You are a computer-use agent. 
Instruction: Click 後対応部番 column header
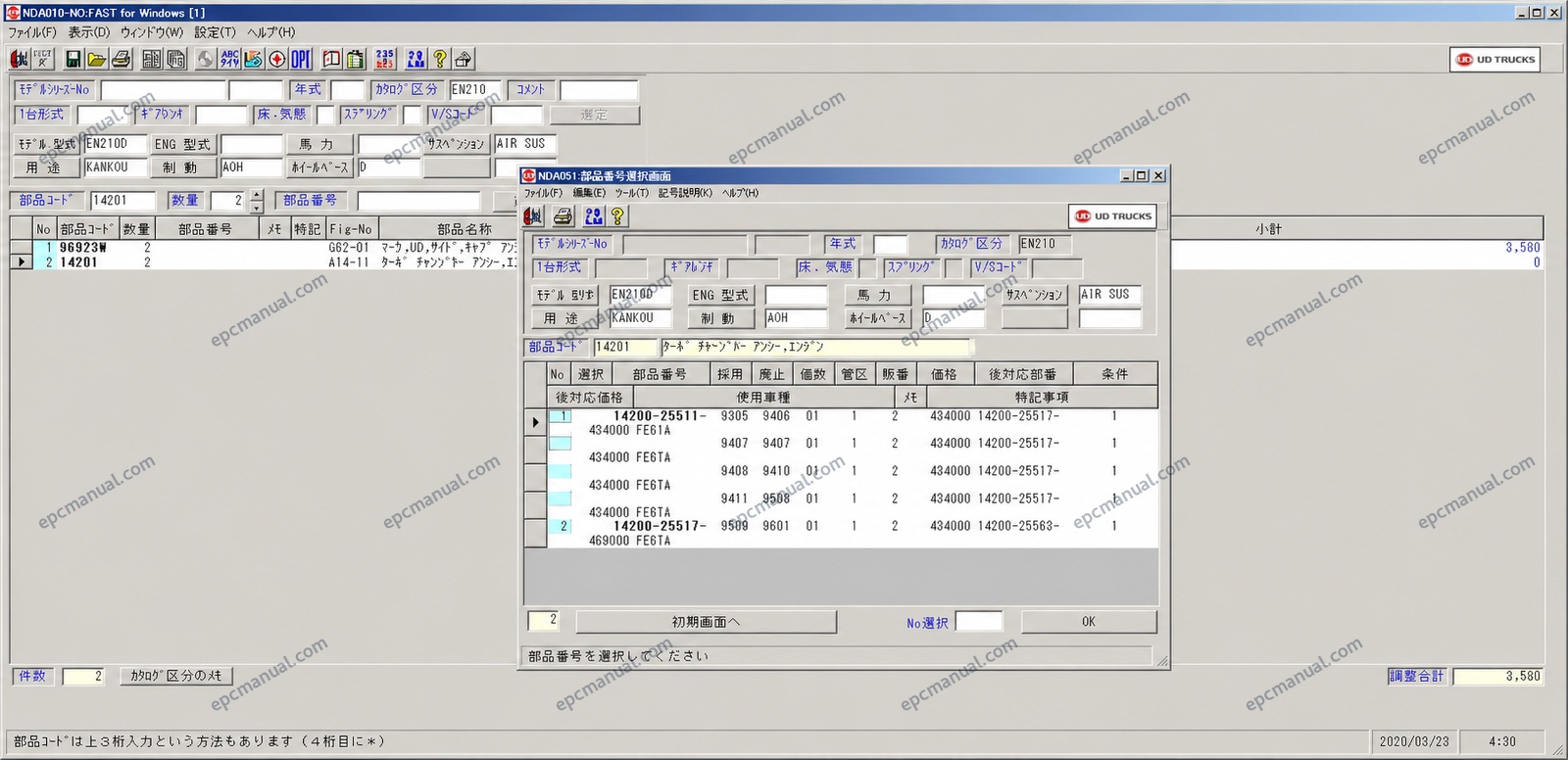click(1023, 374)
